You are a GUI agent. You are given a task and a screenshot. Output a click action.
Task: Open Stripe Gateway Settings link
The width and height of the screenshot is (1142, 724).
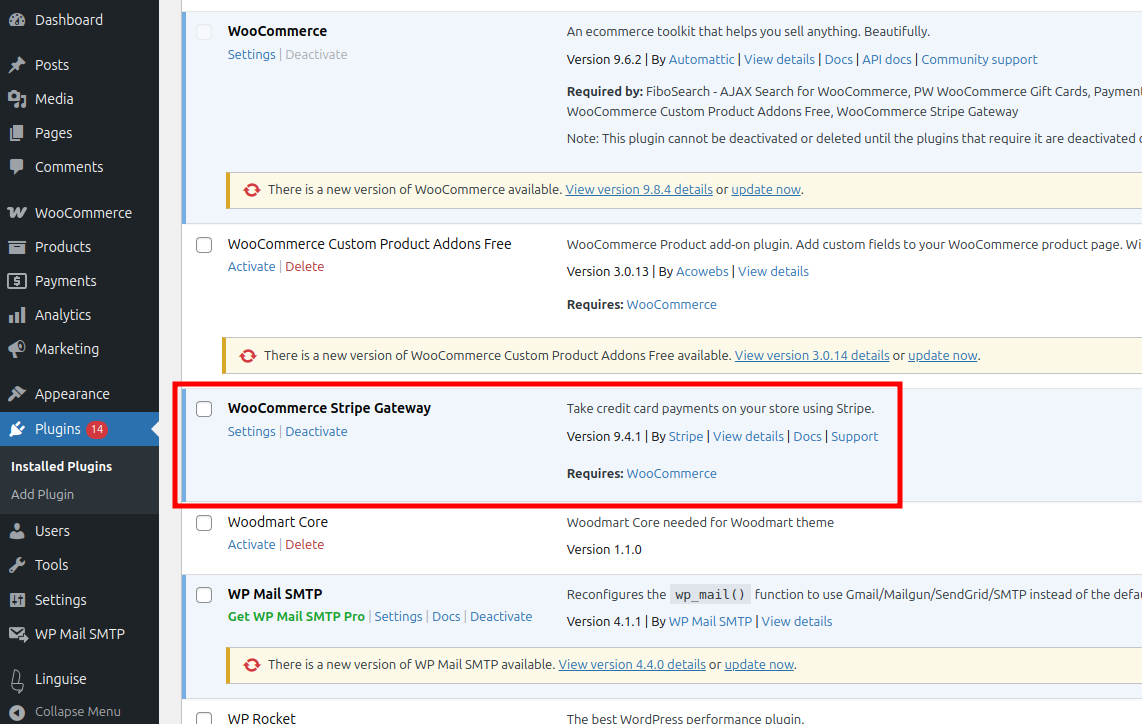[x=251, y=431]
